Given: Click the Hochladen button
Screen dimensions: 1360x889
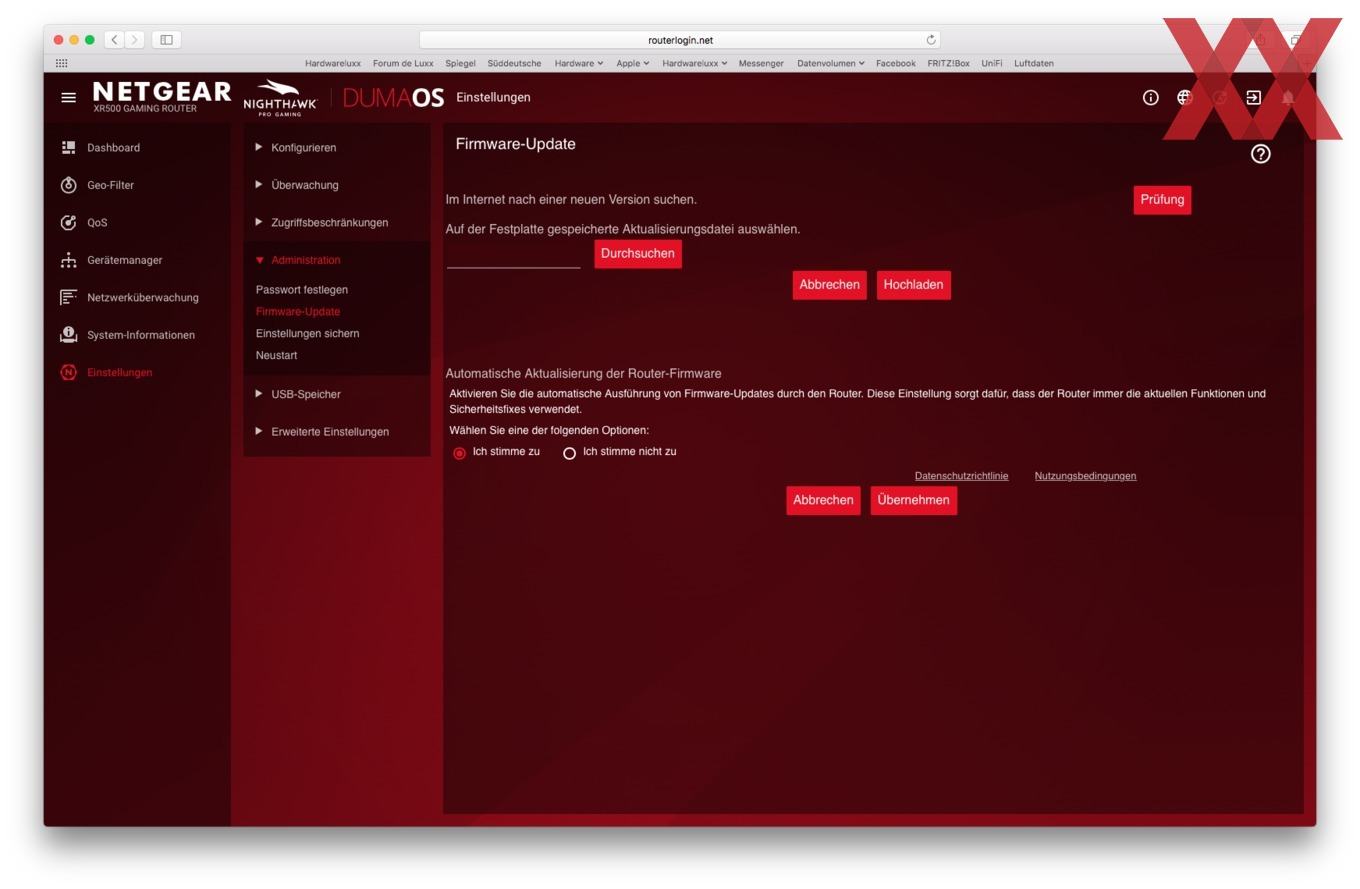Looking at the screenshot, I should tap(913, 285).
